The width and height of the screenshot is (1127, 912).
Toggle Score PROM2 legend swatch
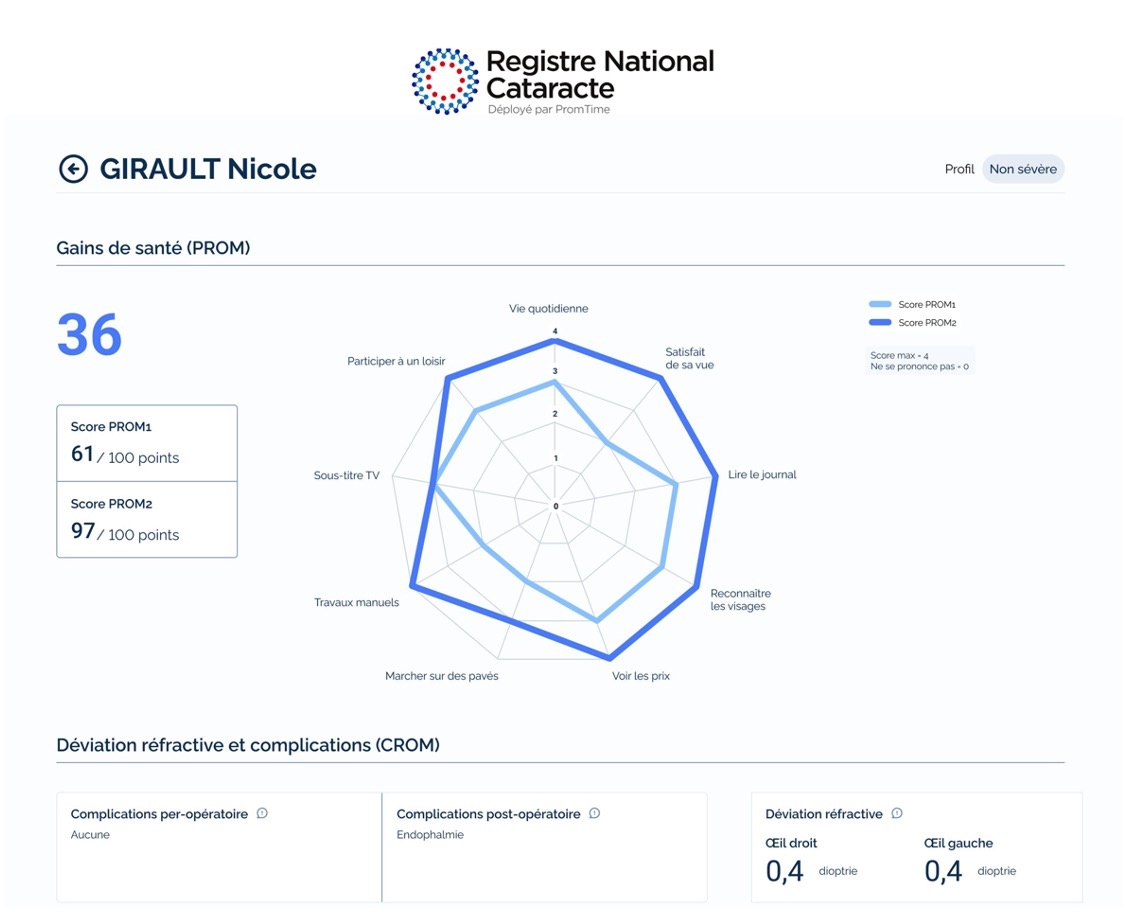click(x=880, y=323)
